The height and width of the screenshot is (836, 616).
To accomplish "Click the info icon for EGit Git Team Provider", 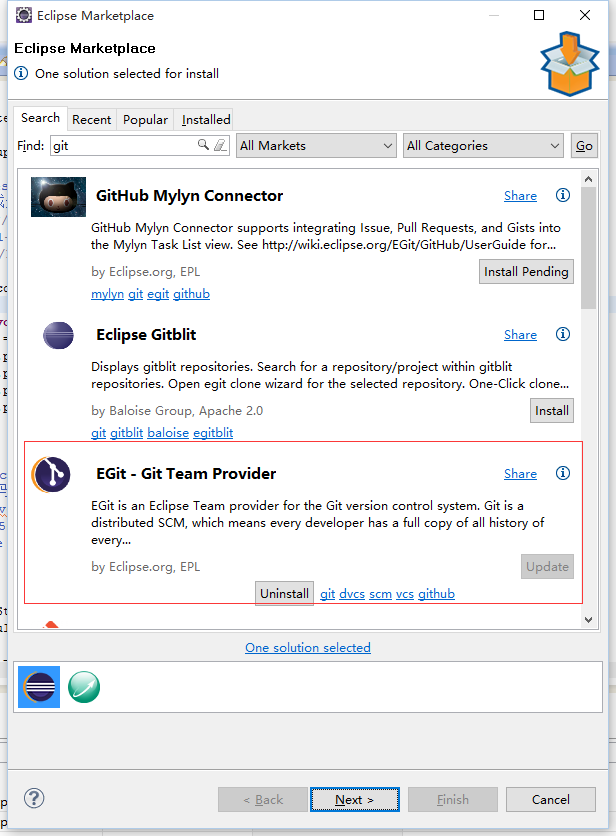I will click(563, 473).
